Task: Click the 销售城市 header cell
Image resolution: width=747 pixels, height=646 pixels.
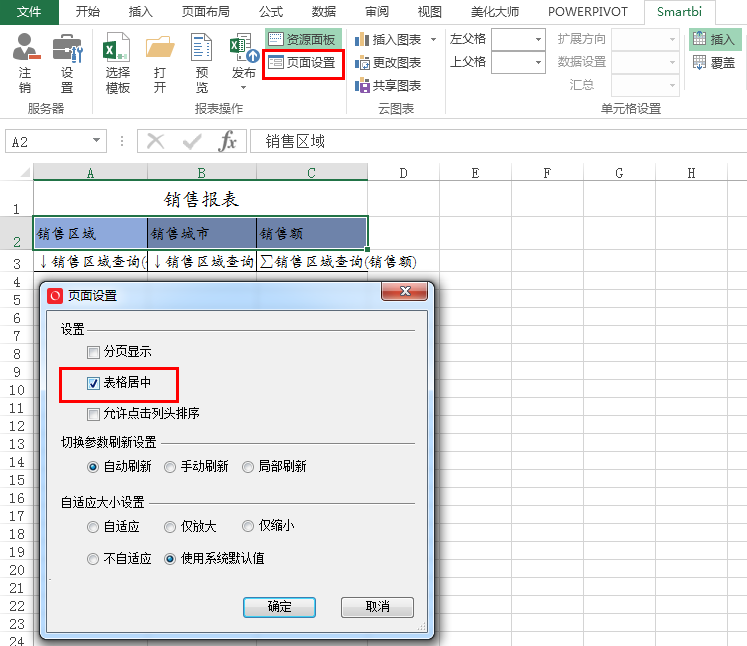Action: tap(202, 233)
